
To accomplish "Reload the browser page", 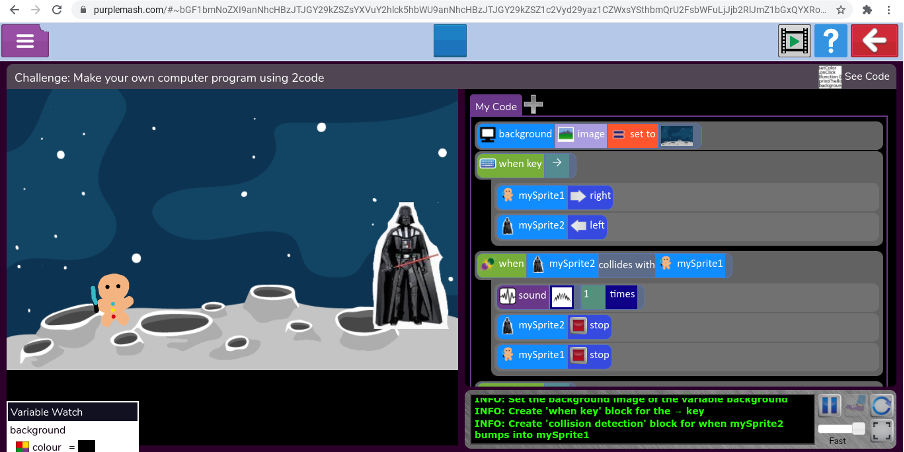I will (x=56, y=10).
